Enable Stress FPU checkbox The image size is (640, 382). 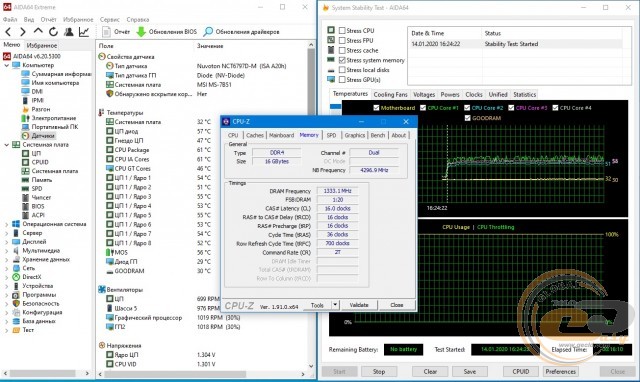pos(342,40)
